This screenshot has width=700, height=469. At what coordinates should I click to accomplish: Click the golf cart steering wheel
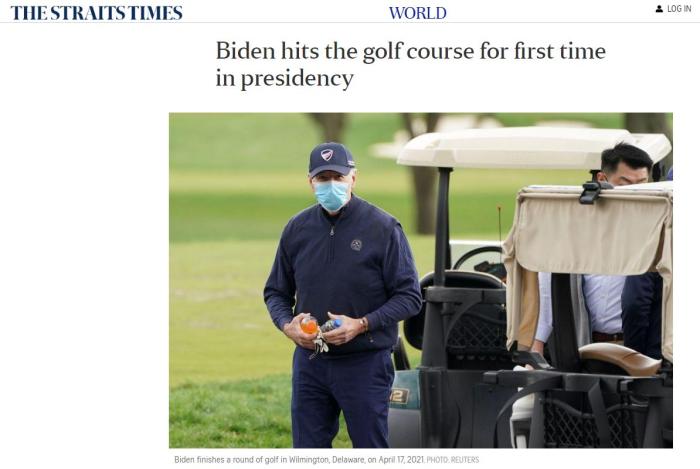coord(478,259)
